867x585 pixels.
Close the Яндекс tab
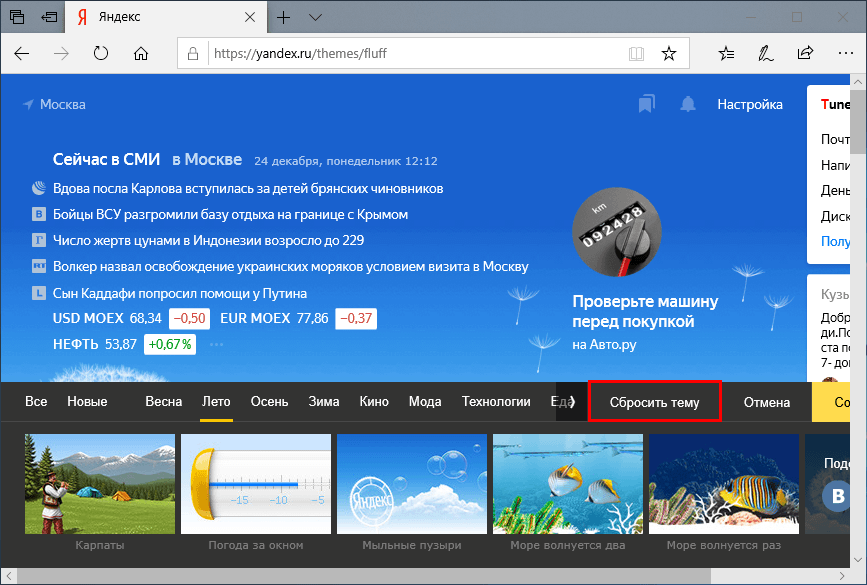coord(250,17)
